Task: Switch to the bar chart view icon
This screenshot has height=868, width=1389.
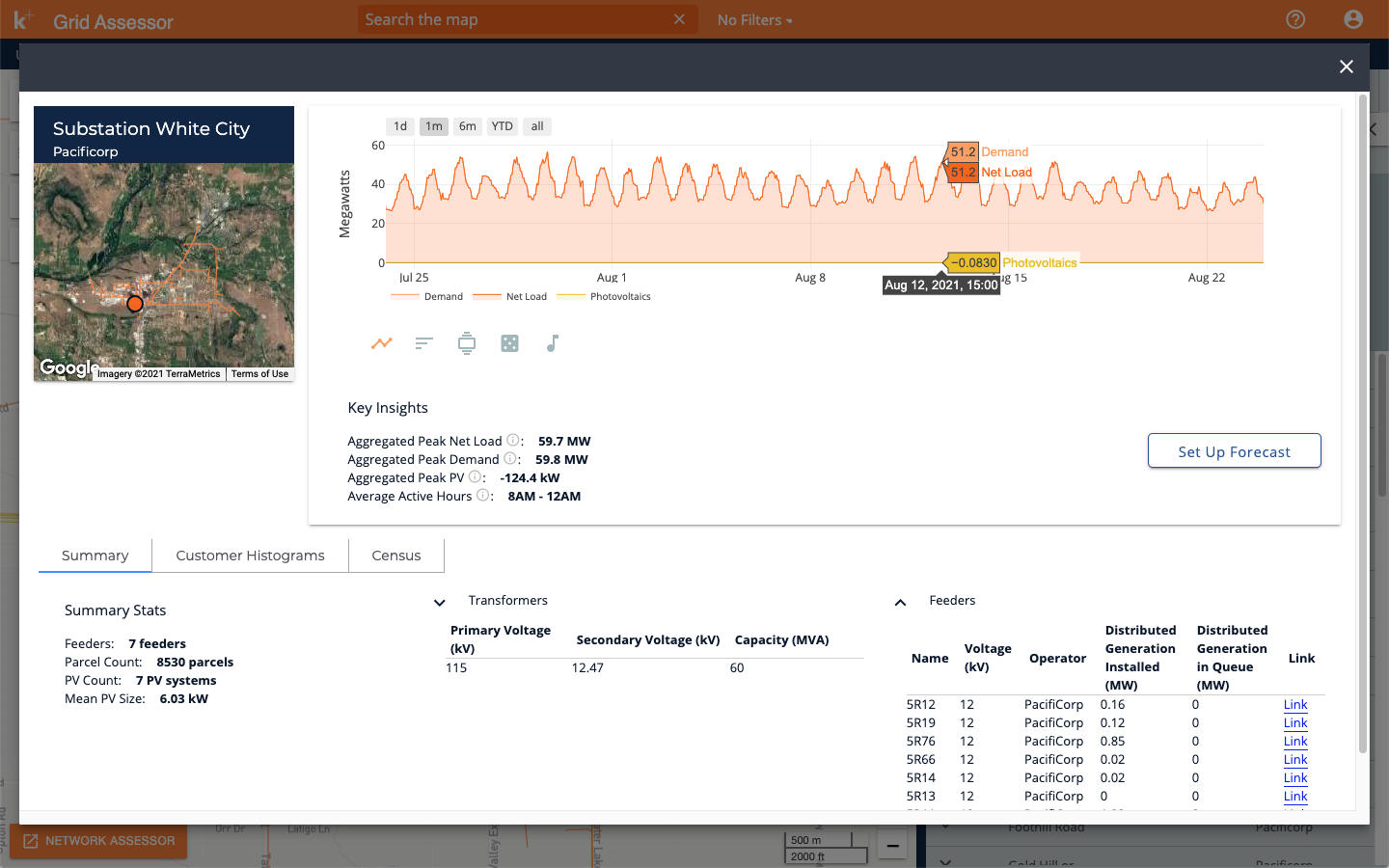Action: pyautogui.click(x=424, y=342)
